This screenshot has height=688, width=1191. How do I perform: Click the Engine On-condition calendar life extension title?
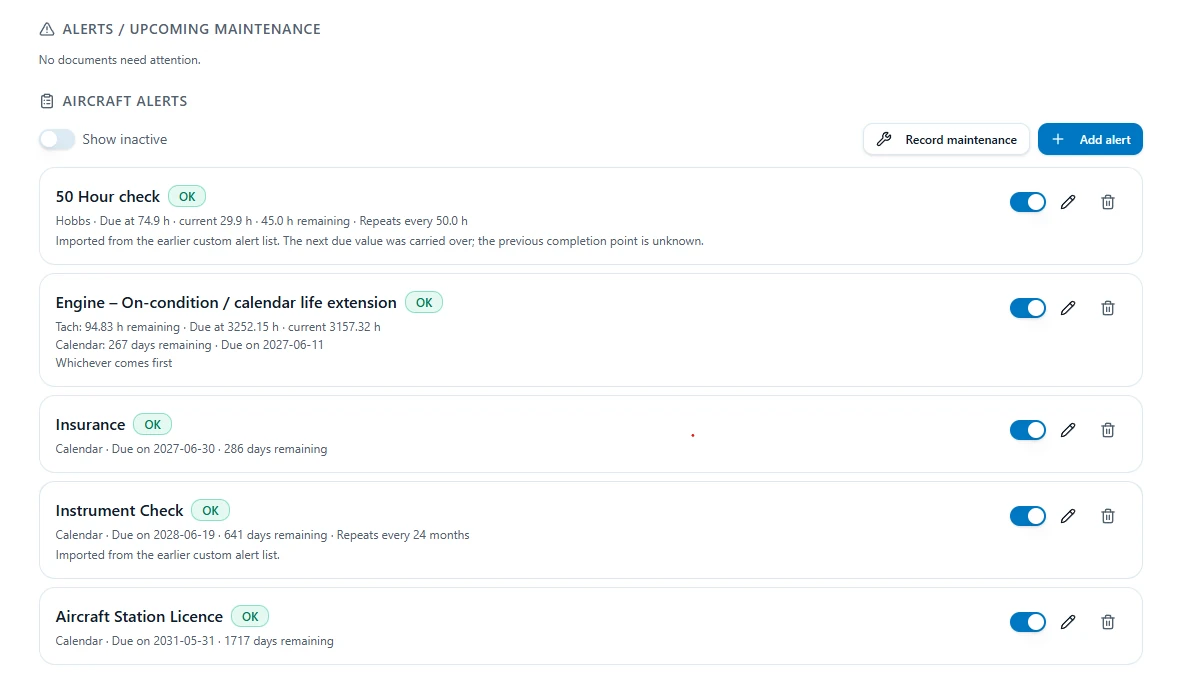click(226, 302)
